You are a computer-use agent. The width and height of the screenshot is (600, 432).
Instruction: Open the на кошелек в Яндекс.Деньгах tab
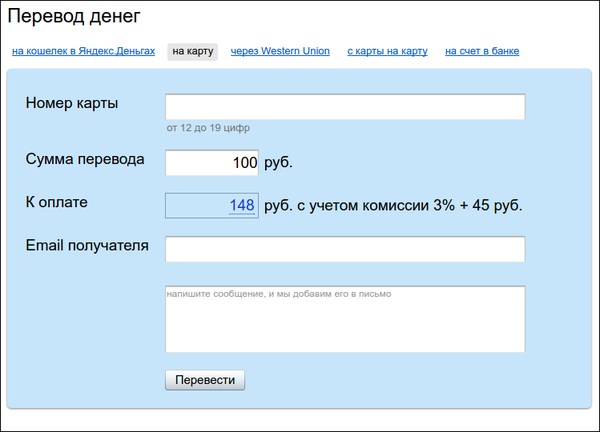point(83,51)
